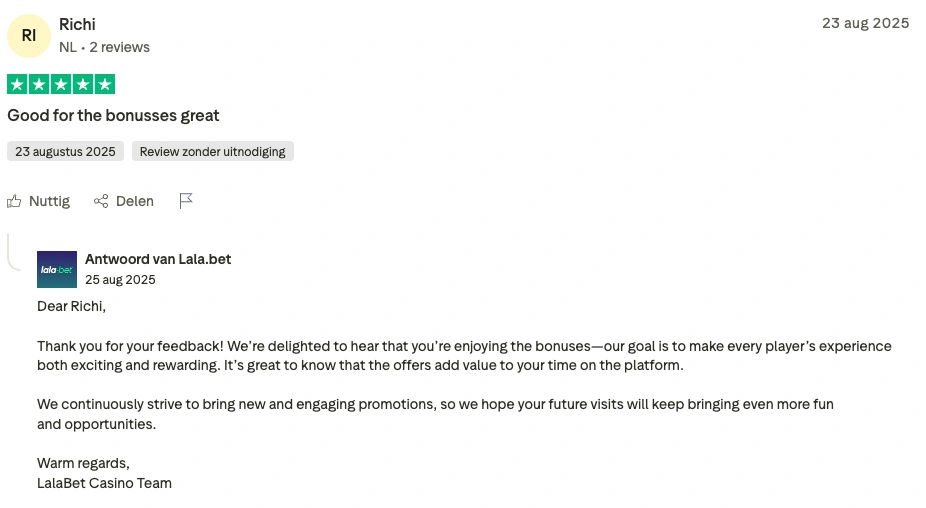Click the 'We continuously strive' paragraph
The height and width of the screenshot is (508, 926).
435,414
